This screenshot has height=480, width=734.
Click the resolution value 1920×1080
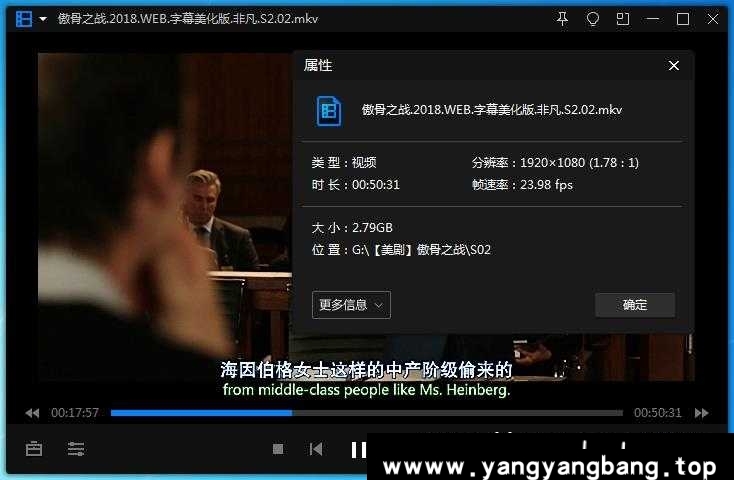click(552, 162)
